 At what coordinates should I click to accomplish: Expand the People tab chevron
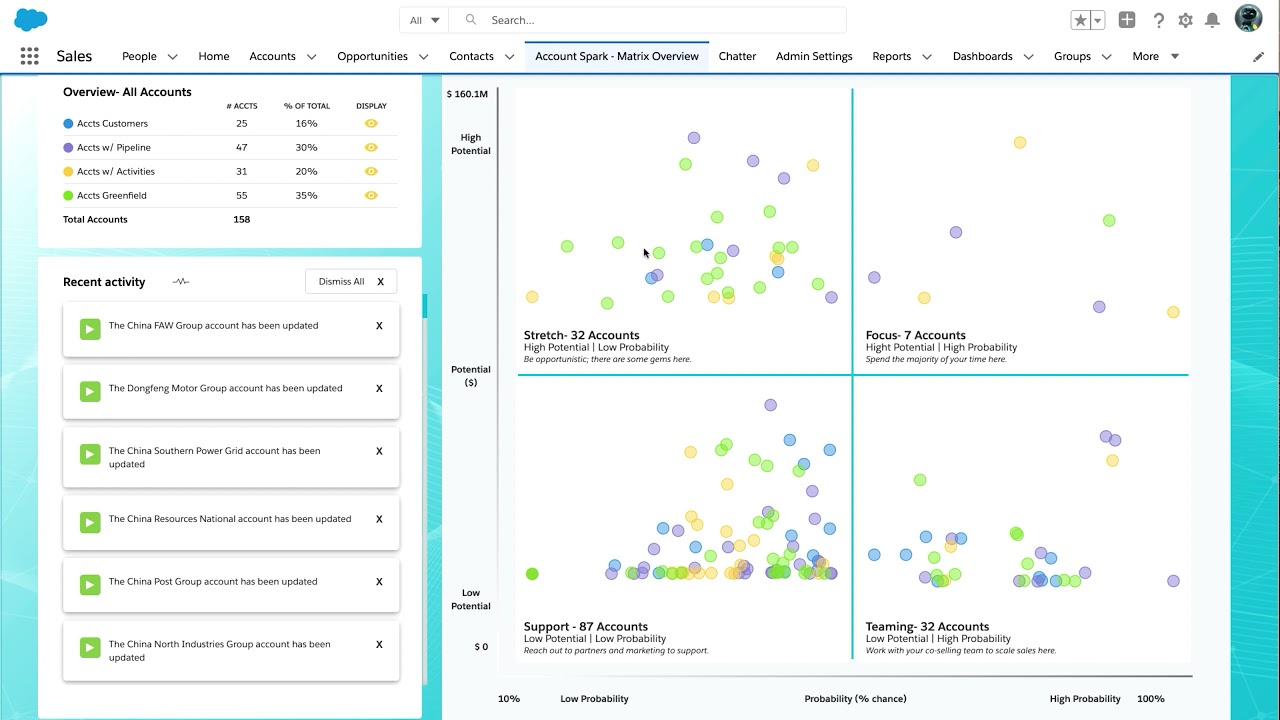[173, 57]
